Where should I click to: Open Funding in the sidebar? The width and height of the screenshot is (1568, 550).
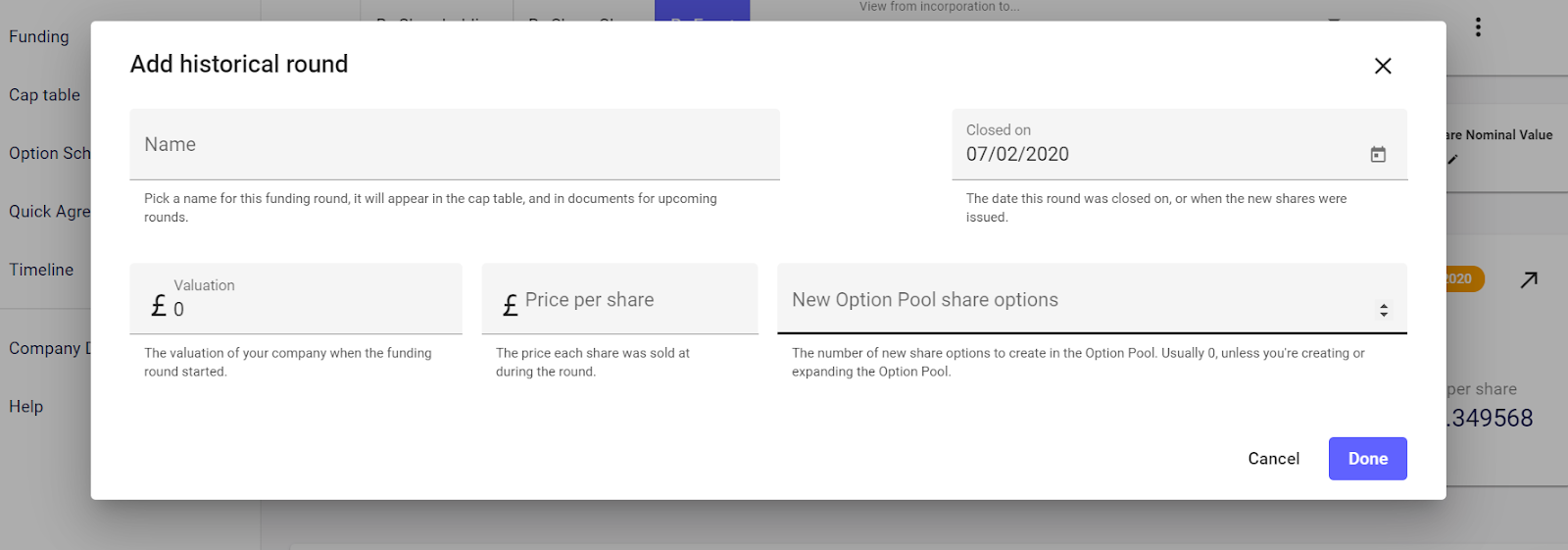coord(39,37)
